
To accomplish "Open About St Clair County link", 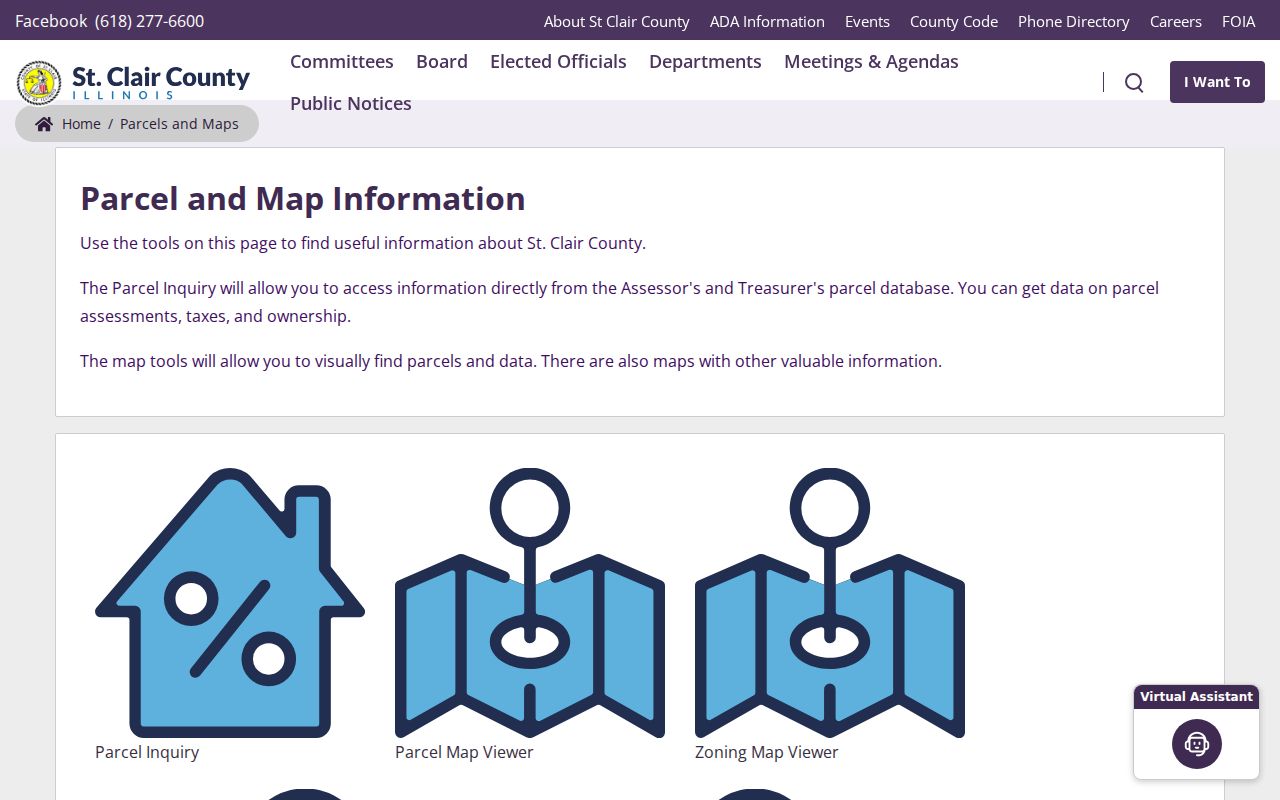I will click(617, 21).
